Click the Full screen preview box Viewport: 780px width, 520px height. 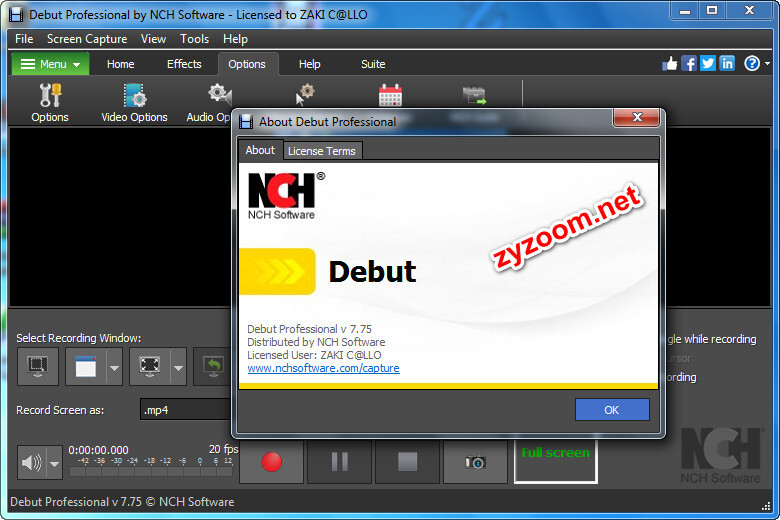[556, 461]
